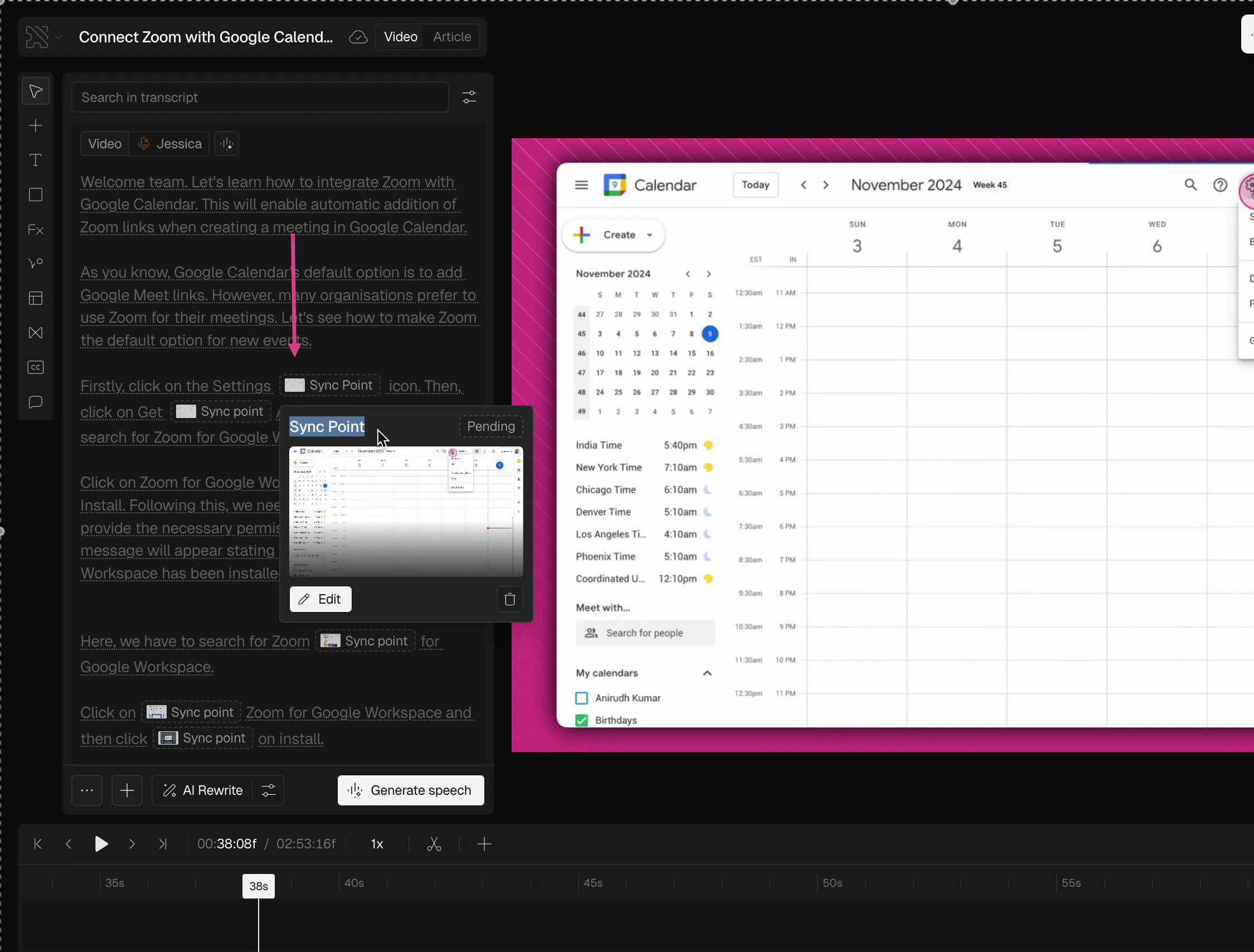Image resolution: width=1254 pixels, height=952 pixels.
Task: Click the split scissors icon in playback bar
Action: [x=434, y=844]
